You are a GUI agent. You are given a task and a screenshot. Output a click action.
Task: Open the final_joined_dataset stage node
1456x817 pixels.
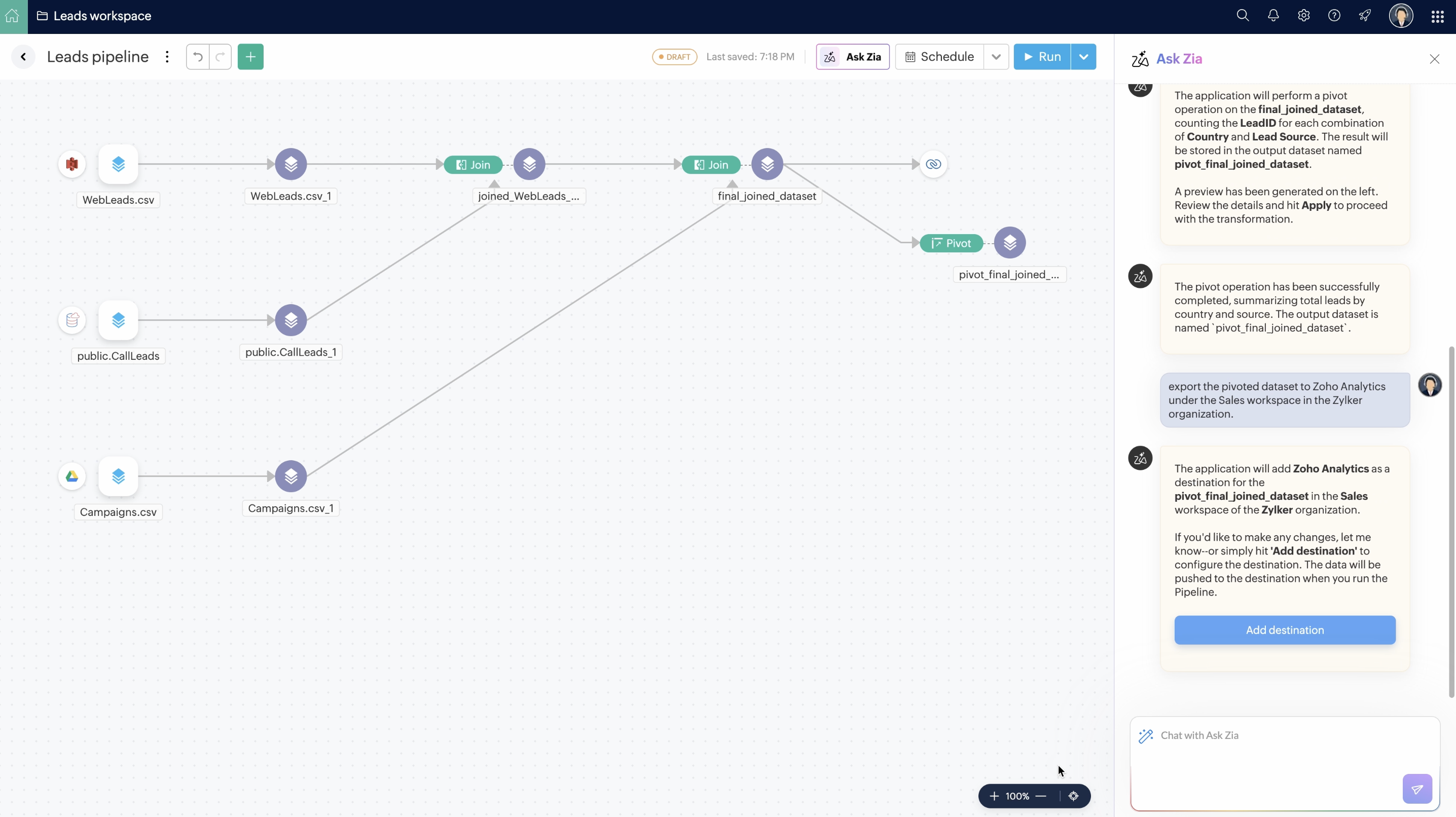click(x=767, y=164)
